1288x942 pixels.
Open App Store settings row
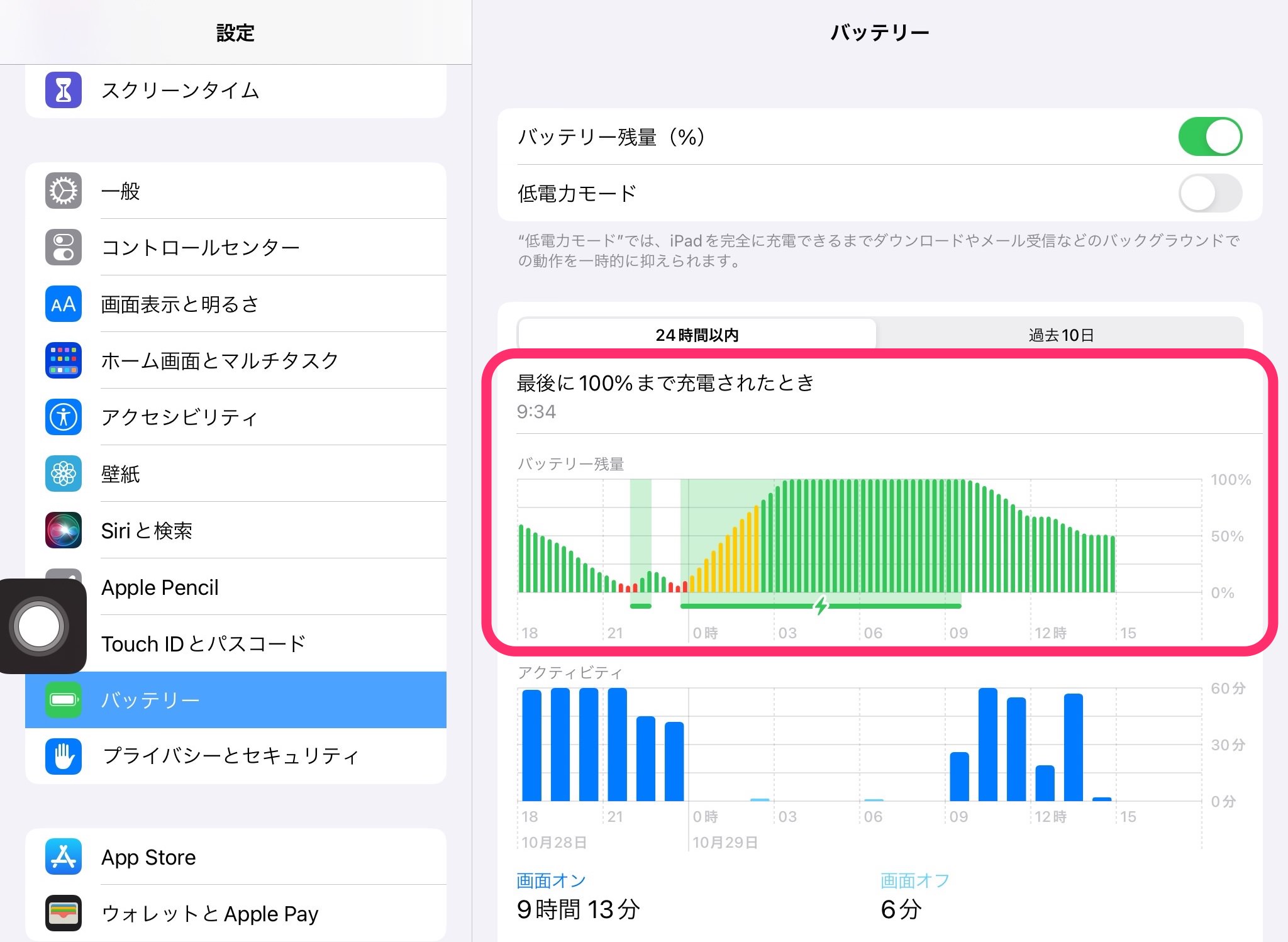(236, 856)
